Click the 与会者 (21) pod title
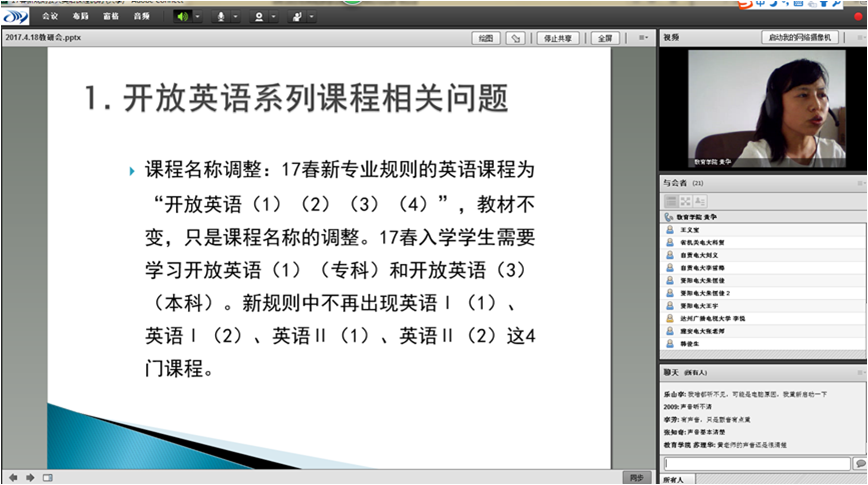Image resolution: width=868 pixels, height=485 pixels. click(x=683, y=183)
